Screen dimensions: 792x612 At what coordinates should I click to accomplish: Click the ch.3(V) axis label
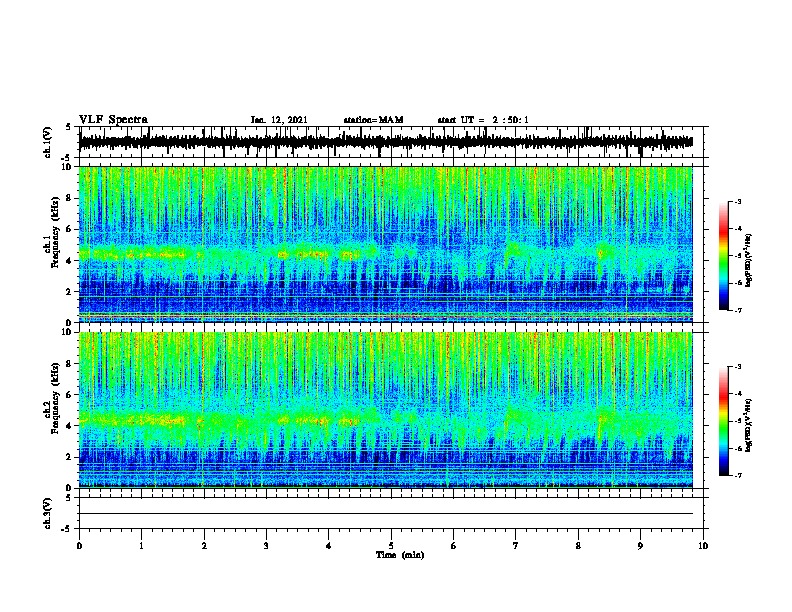coord(48,513)
